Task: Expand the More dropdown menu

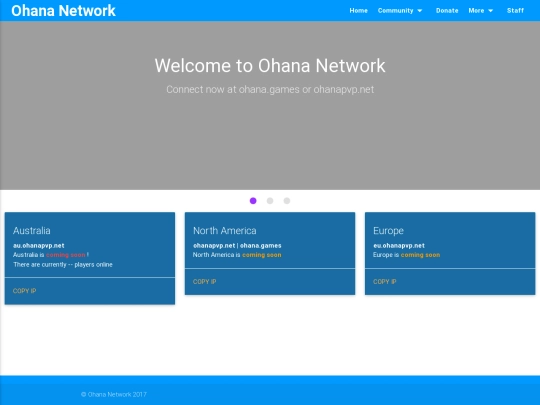Action: tap(481, 11)
